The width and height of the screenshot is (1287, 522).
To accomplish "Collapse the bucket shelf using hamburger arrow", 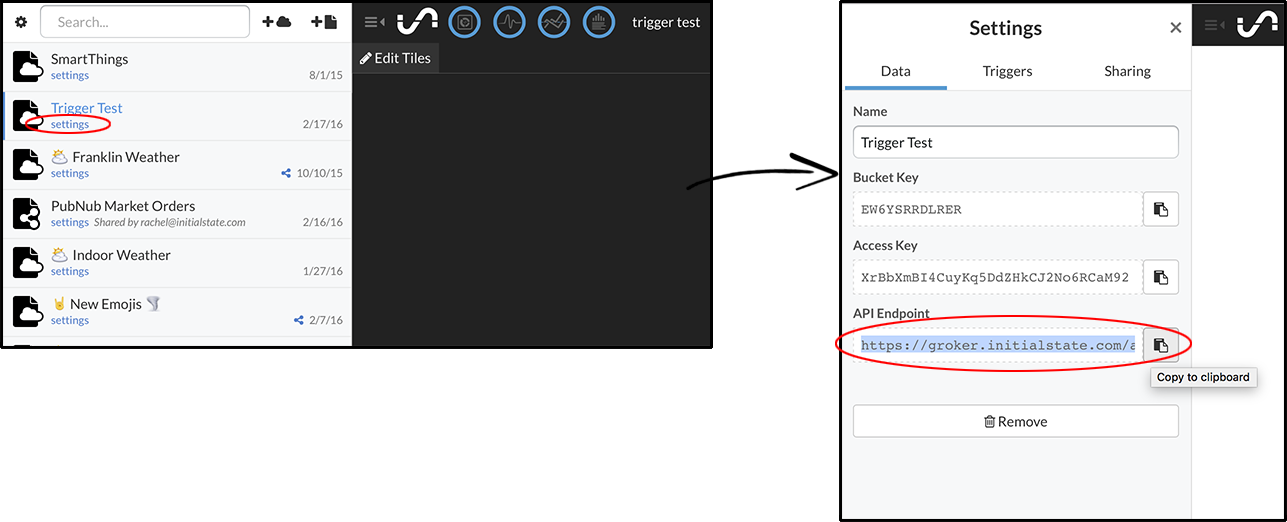I will pos(375,22).
